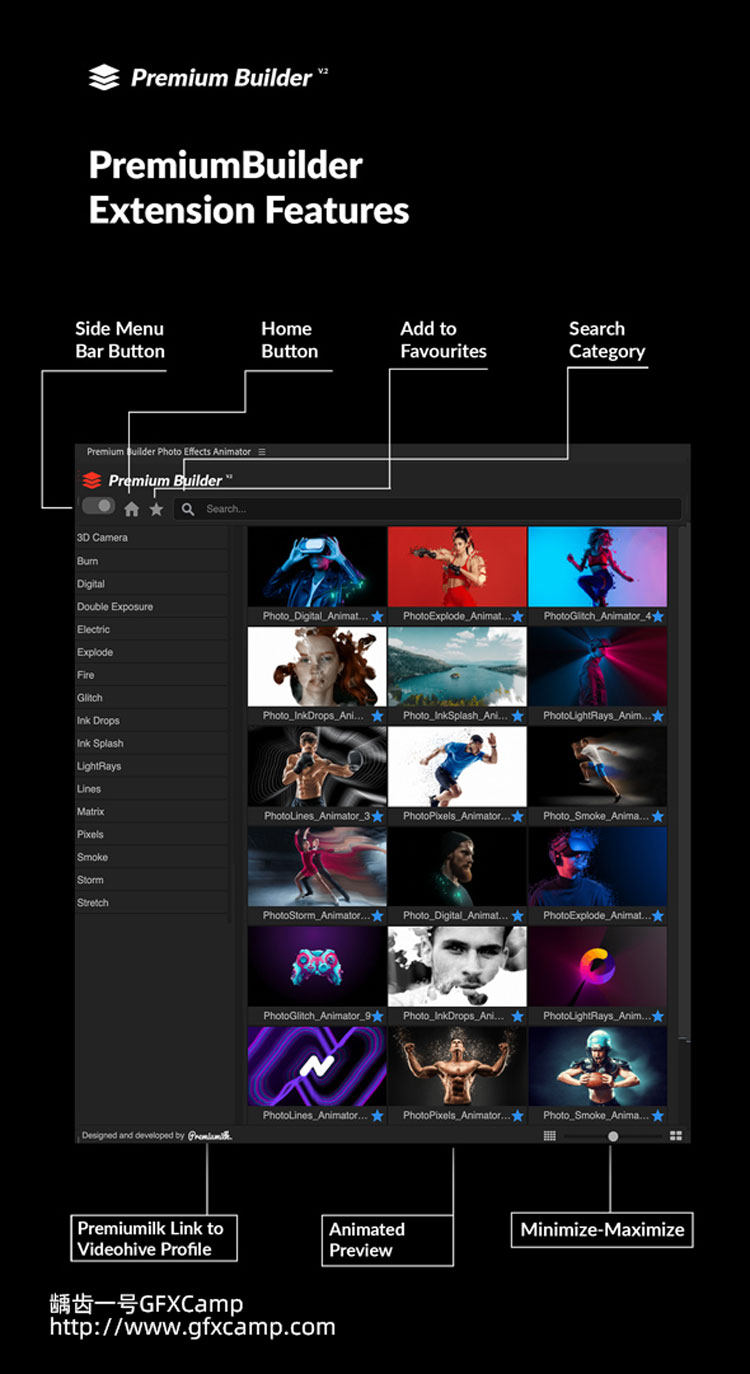Choose Ink Drops in the category list

152,721
